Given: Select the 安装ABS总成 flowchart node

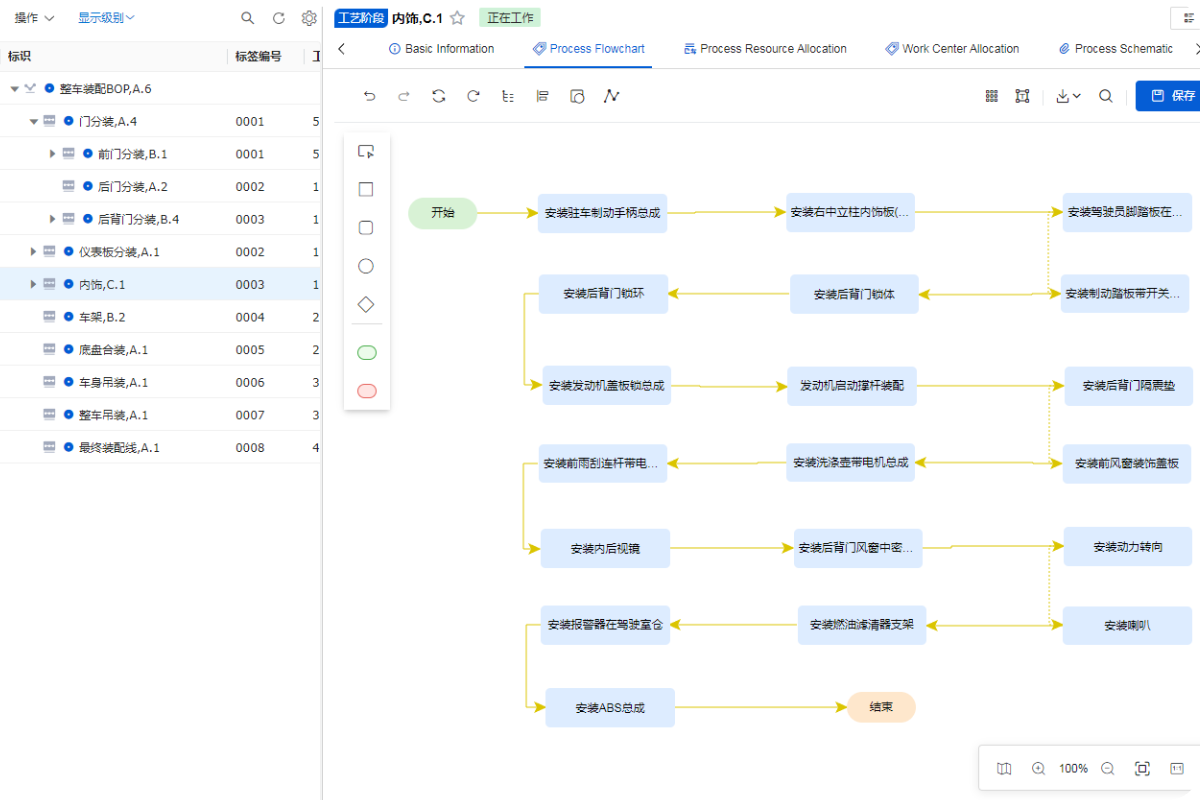Looking at the screenshot, I should coord(610,708).
